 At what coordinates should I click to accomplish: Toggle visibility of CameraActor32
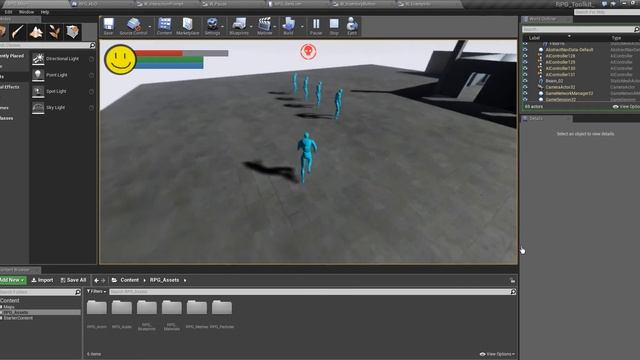point(525,87)
